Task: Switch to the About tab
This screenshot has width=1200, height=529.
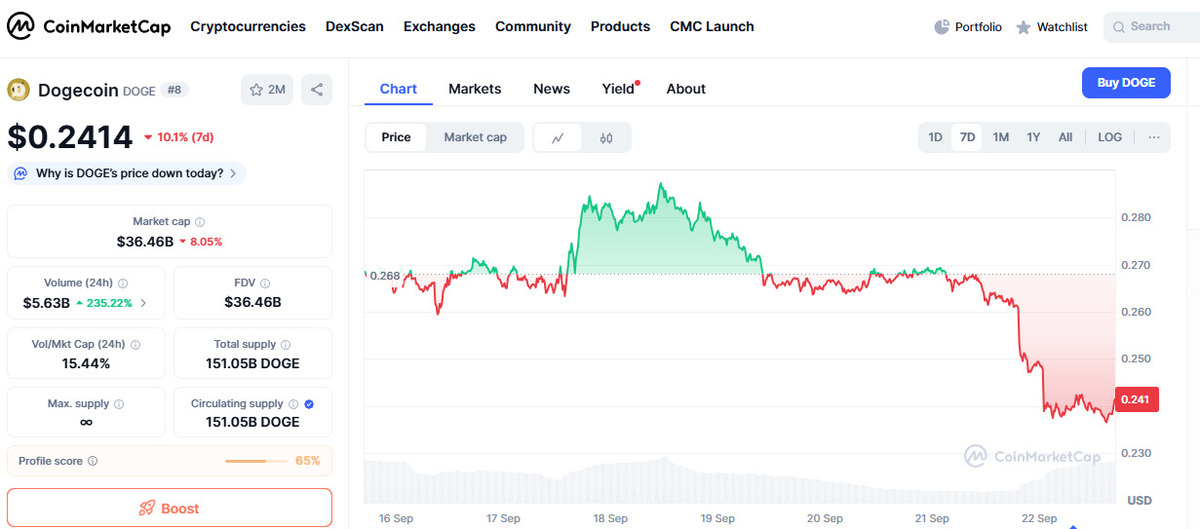Action: [x=686, y=89]
